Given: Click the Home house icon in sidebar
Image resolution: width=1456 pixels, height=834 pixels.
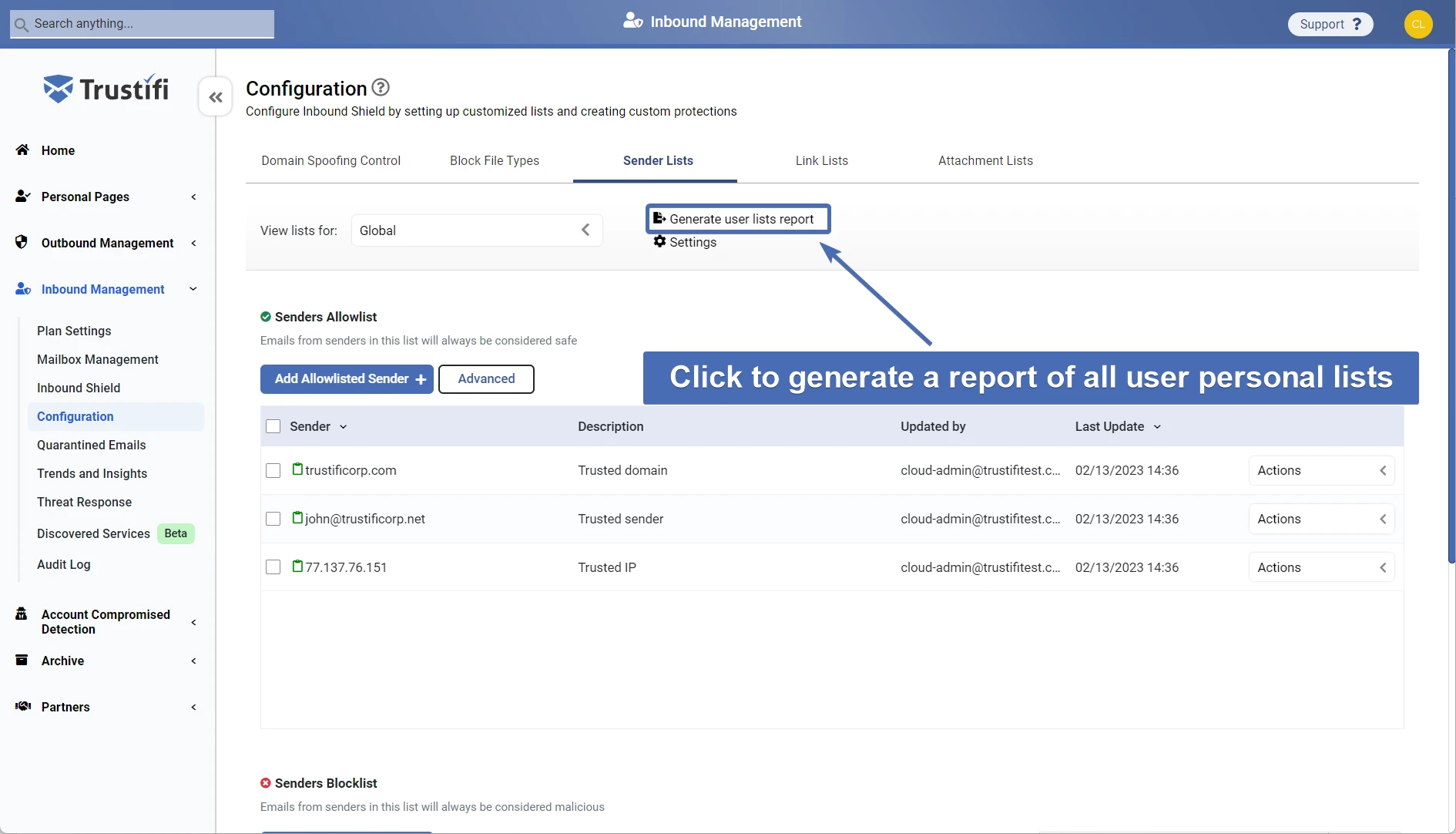Looking at the screenshot, I should pos(22,150).
